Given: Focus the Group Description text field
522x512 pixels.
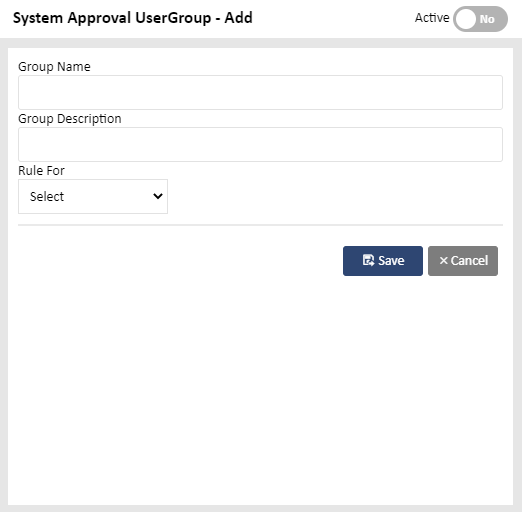Looking at the screenshot, I should [260, 144].
